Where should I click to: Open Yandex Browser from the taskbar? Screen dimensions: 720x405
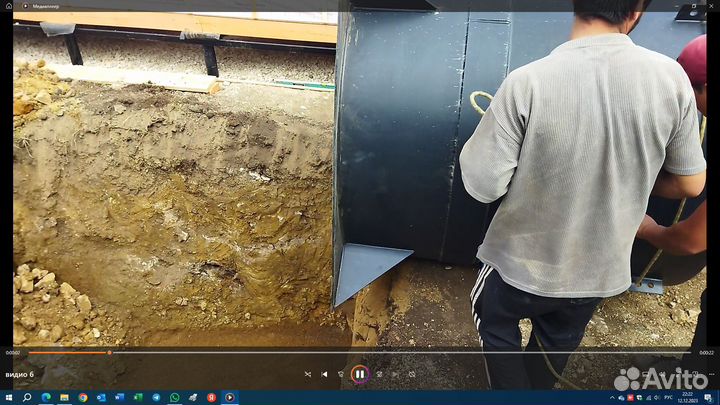[211, 397]
